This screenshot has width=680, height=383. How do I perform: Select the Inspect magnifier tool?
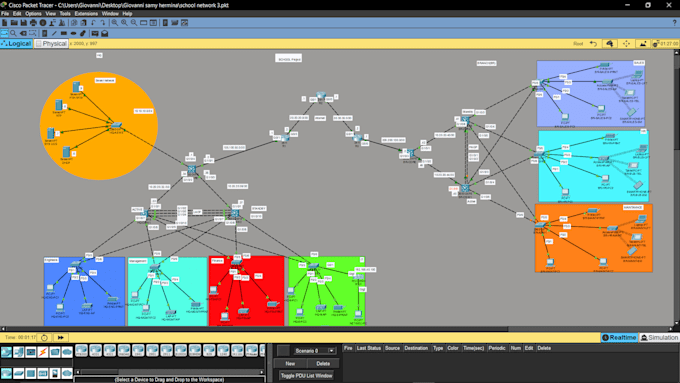coord(13,33)
